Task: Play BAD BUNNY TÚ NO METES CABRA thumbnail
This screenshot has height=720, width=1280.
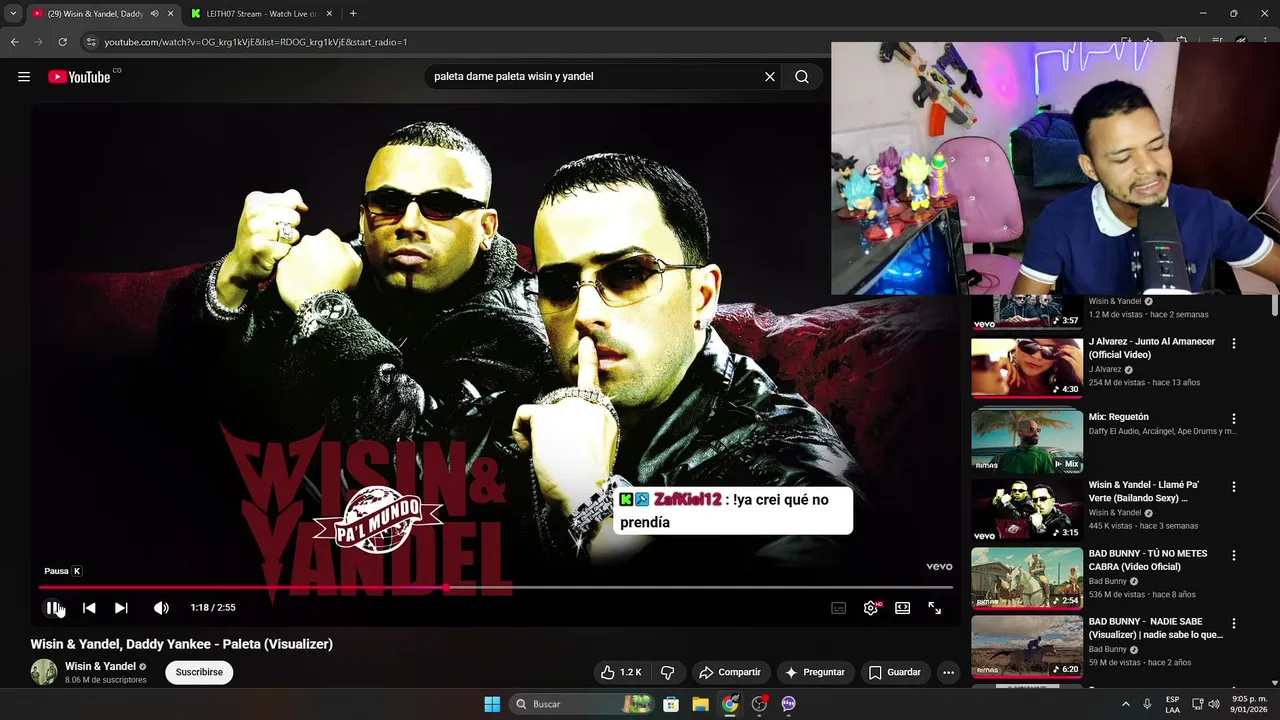Action: click(1027, 578)
